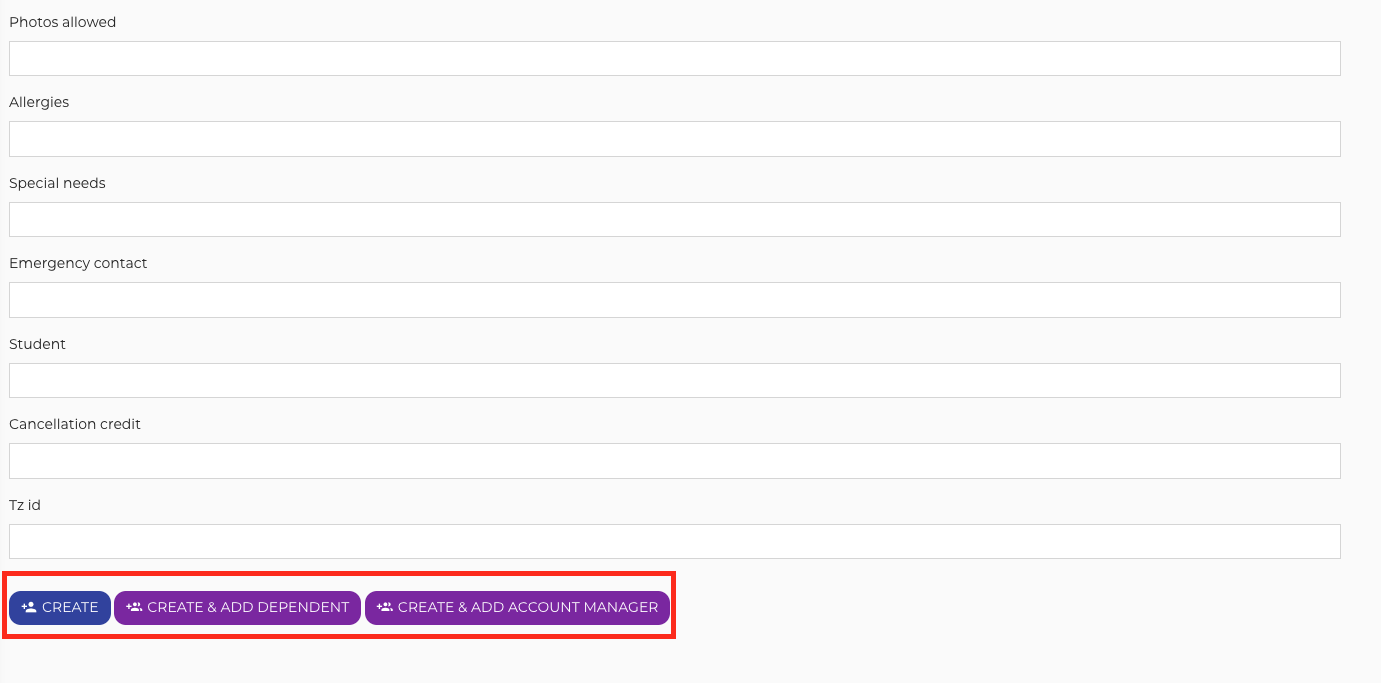Click the Special needs label
The width and height of the screenshot is (1381, 683).
click(x=57, y=183)
